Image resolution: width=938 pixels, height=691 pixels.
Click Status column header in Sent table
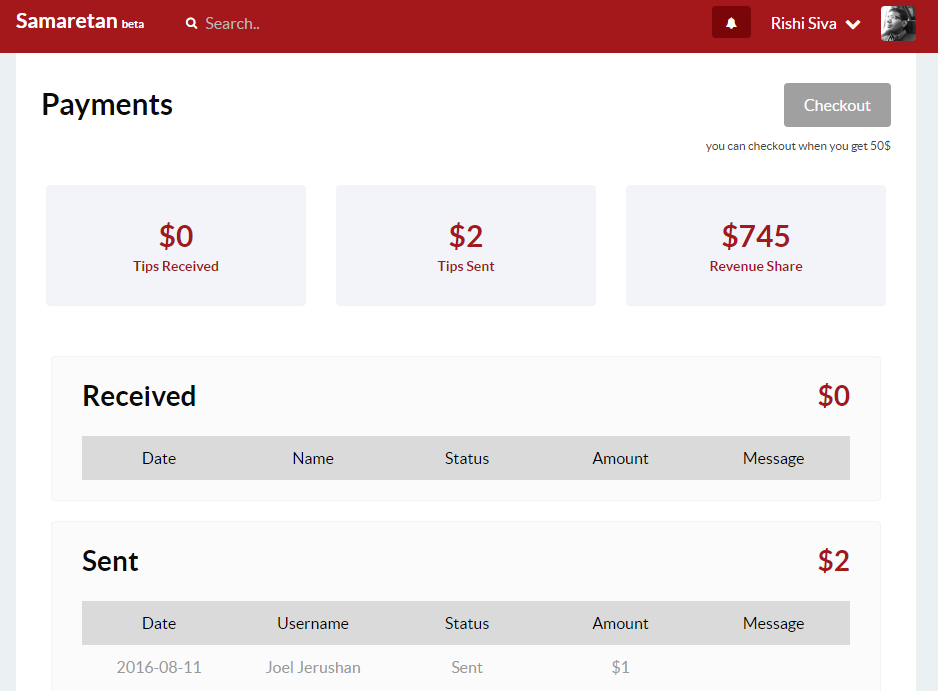pos(467,623)
